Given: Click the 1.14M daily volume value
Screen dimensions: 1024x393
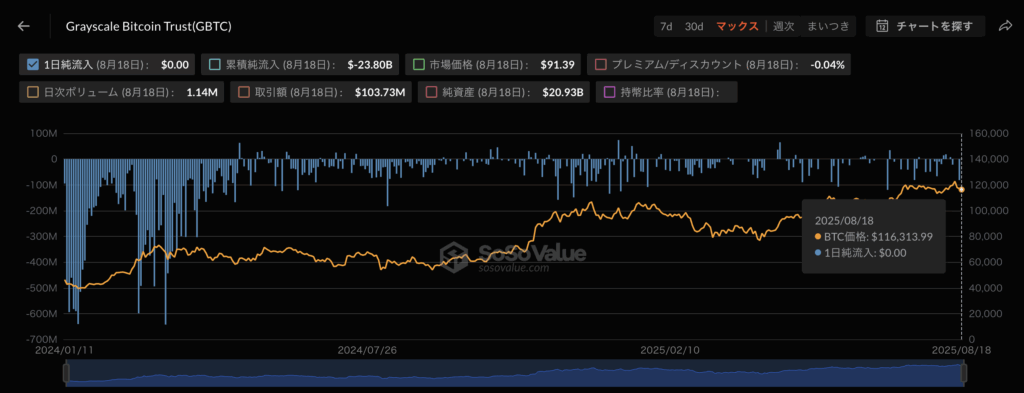Looking at the screenshot, I should 202,92.
